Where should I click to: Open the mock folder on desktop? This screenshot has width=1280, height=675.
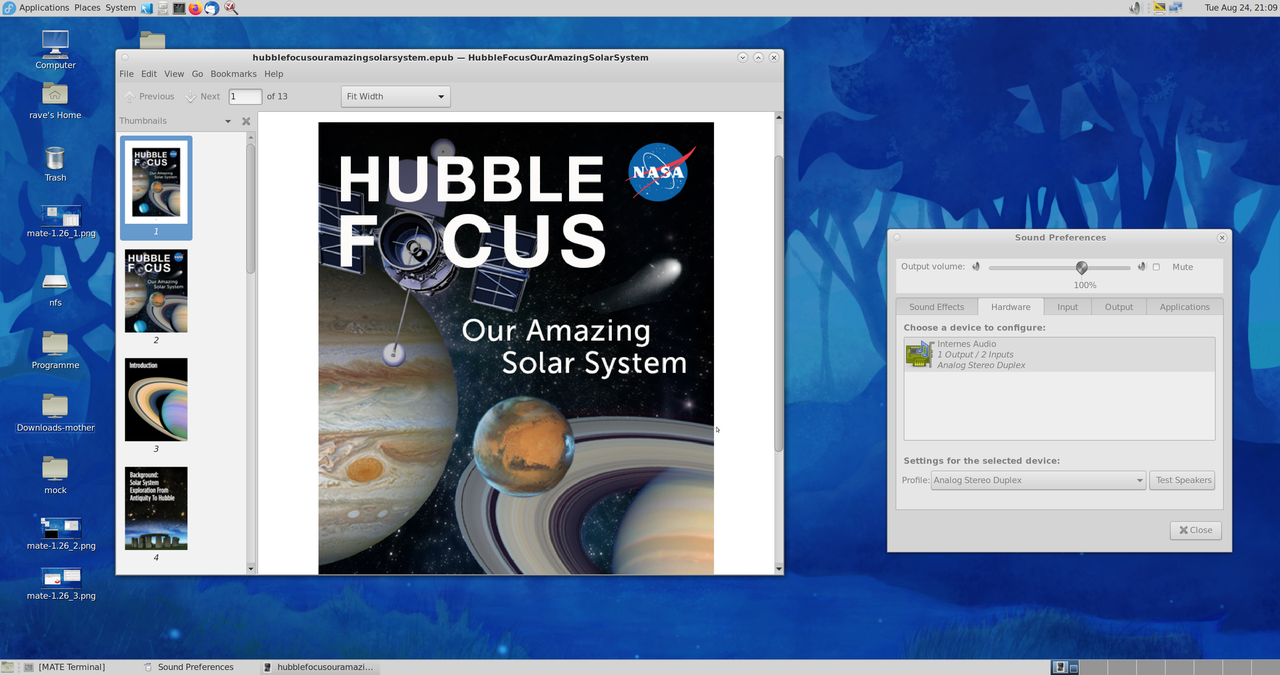click(x=55, y=468)
